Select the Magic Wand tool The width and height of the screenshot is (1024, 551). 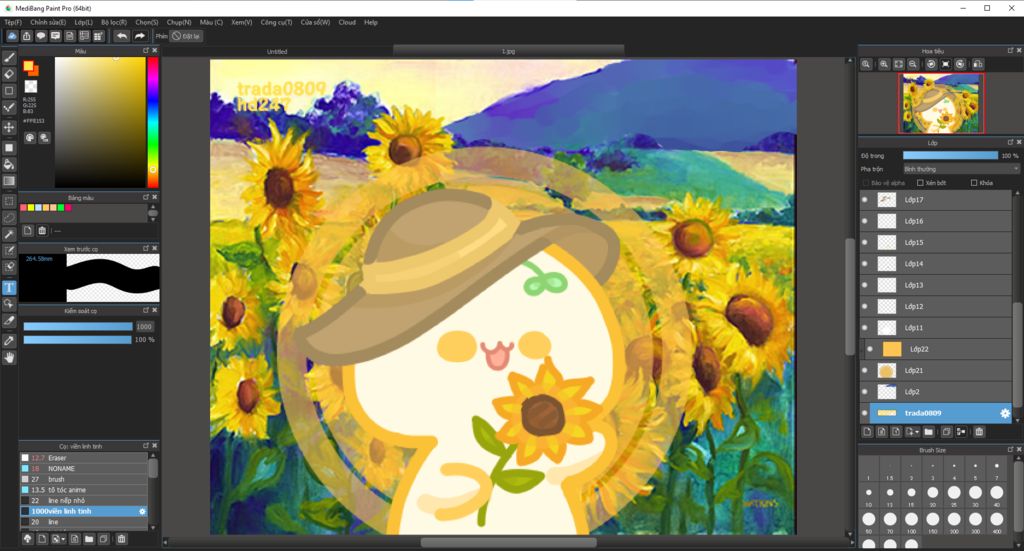click(x=9, y=234)
